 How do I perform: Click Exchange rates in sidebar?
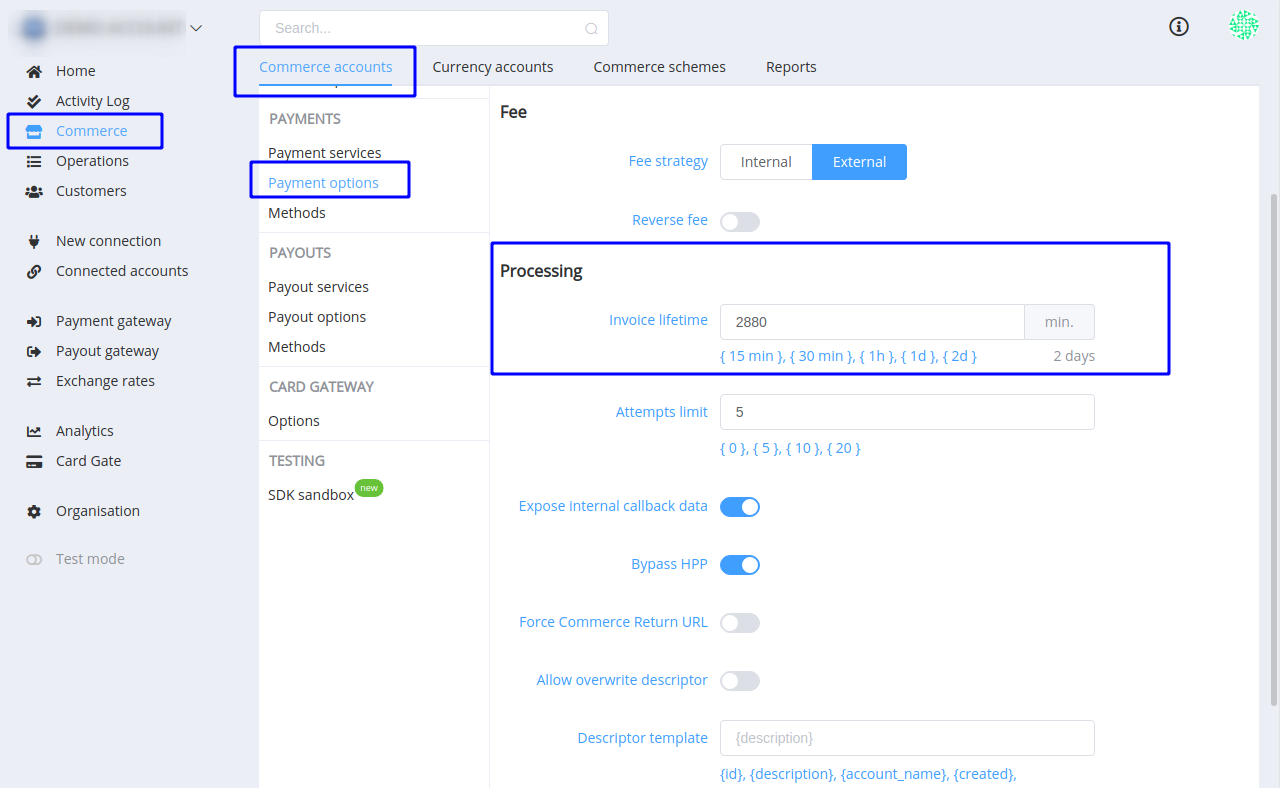tap(105, 381)
